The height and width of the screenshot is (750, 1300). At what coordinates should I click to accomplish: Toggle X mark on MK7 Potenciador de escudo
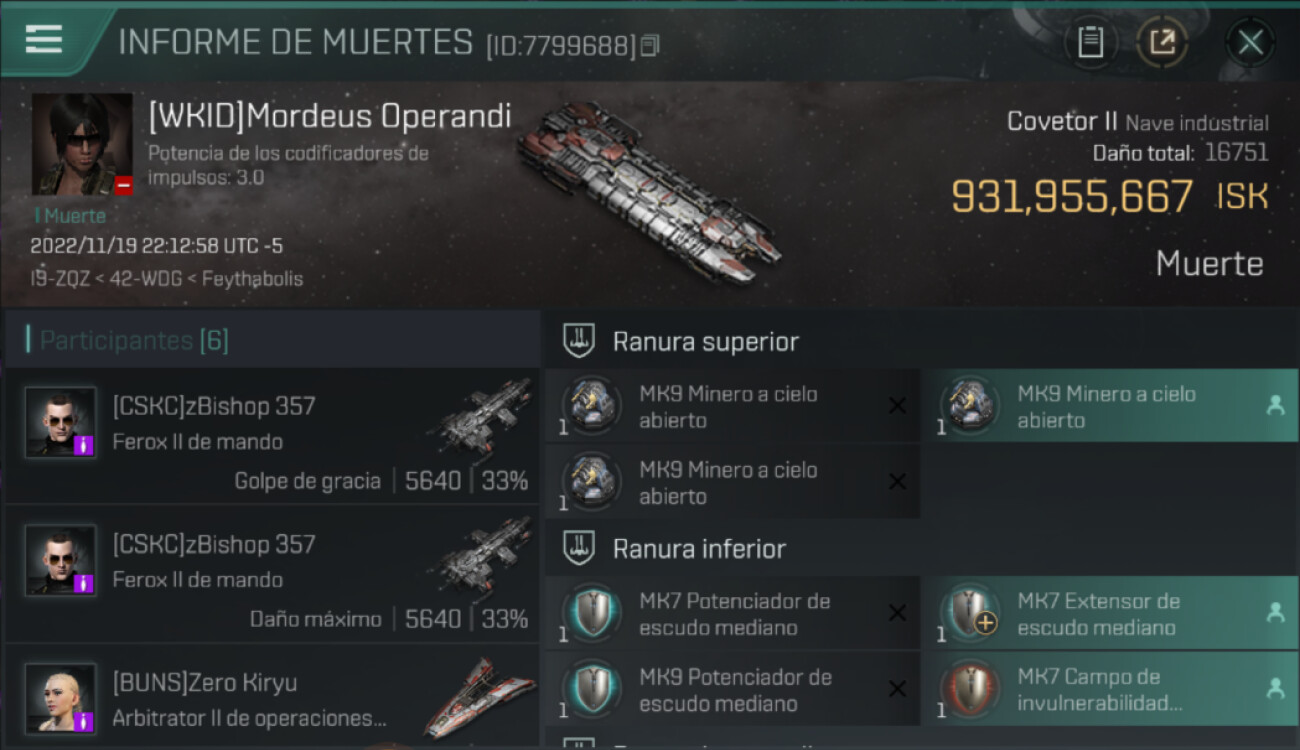click(x=897, y=613)
